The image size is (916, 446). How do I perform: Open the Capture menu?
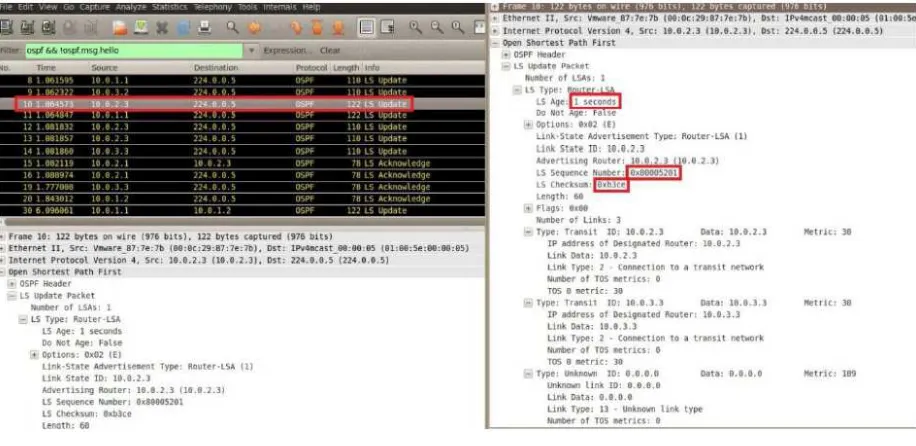click(95, 7)
